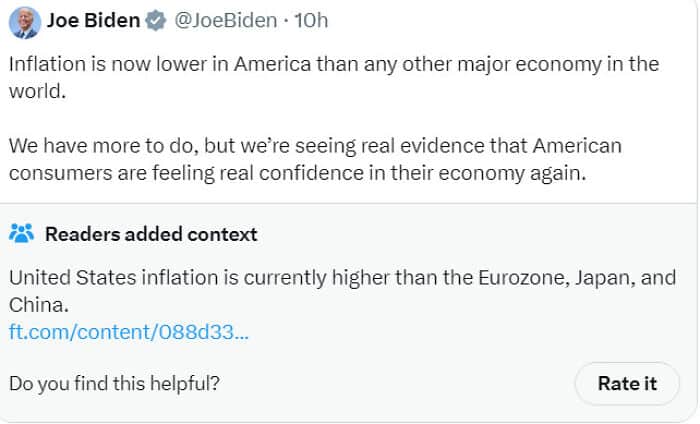700x424 pixels.
Task: Click the word 'China.' in the note
Action: point(39,305)
